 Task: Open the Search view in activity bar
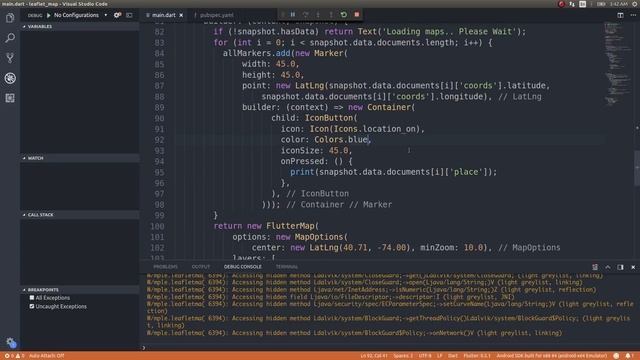10,38
